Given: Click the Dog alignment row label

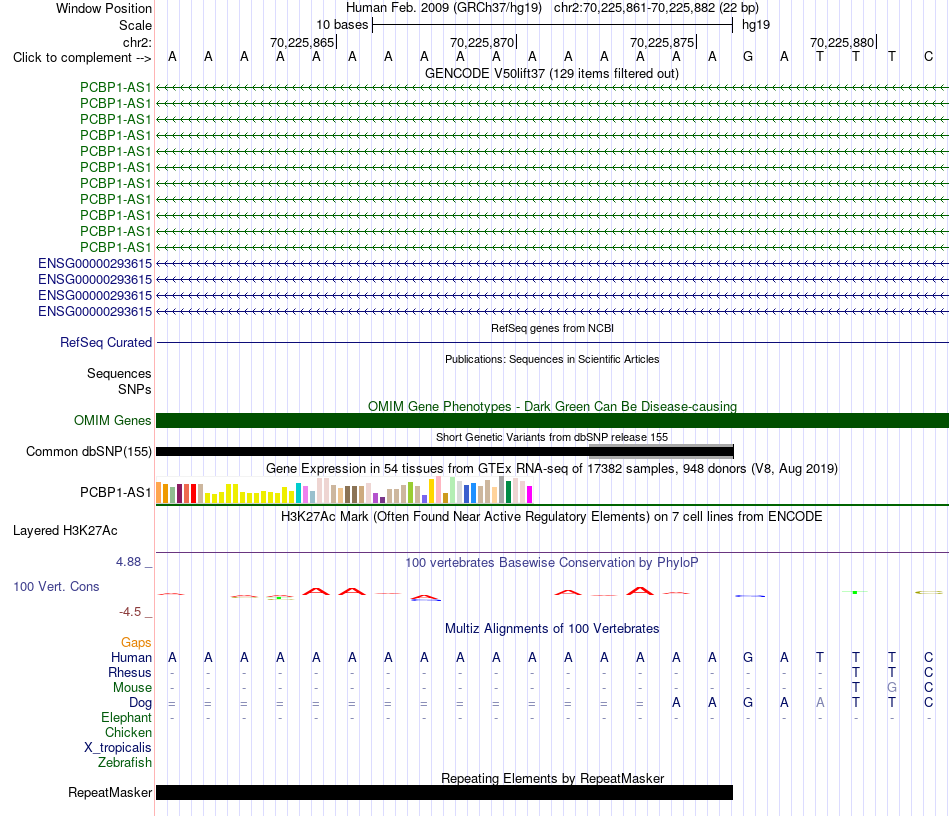Looking at the screenshot, I should tap(141, 703).
